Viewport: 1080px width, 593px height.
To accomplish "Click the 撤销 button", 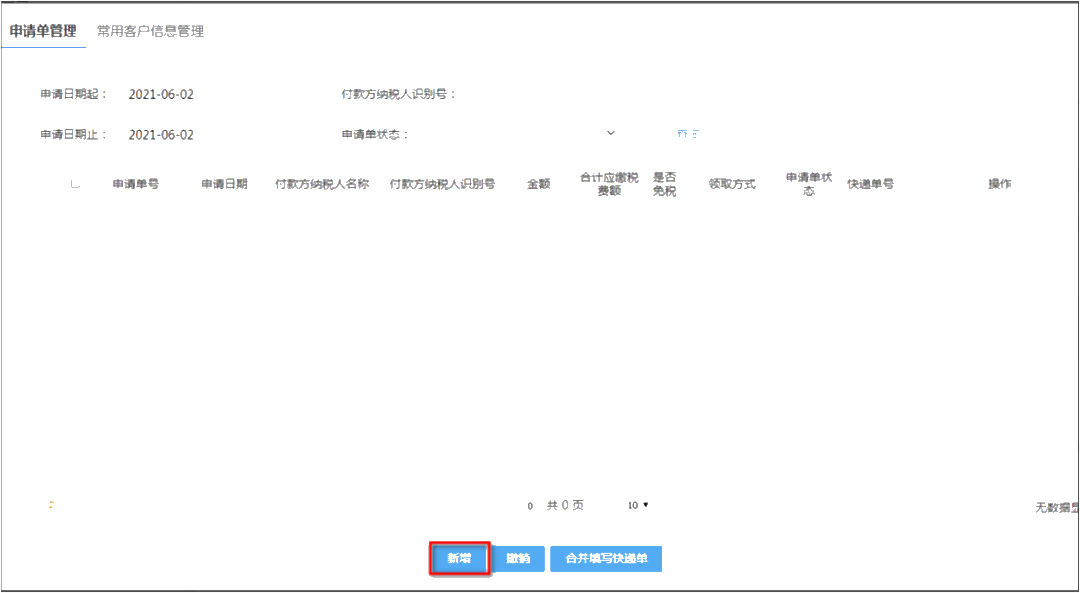I will (x=517, y=558).
